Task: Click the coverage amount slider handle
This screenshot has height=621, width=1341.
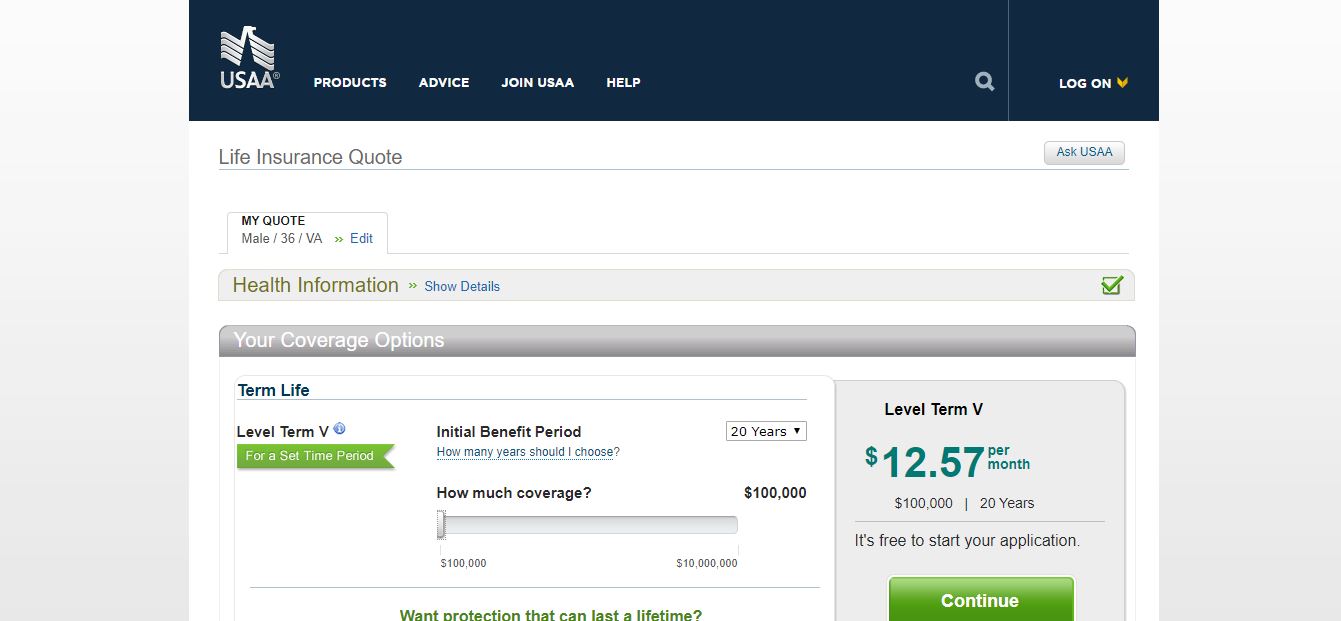Action: click(x=443, y=523)
